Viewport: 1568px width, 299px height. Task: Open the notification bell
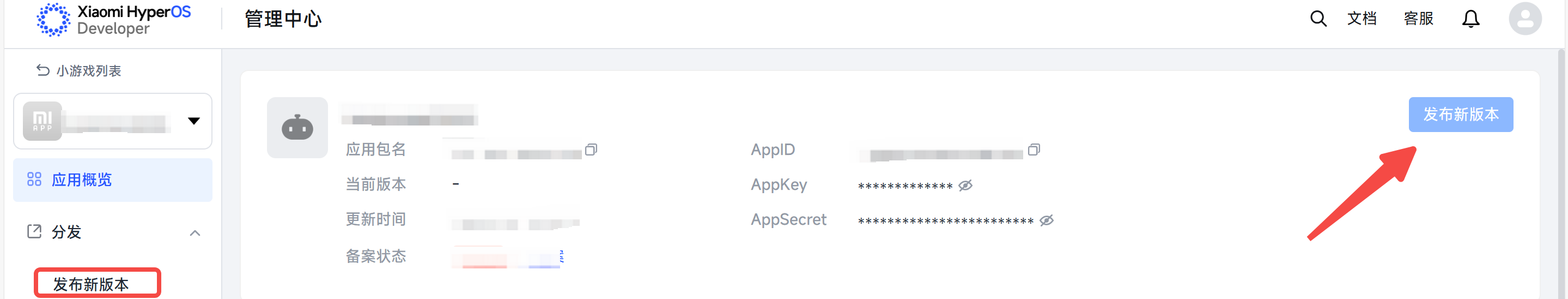pos(1470,19)
